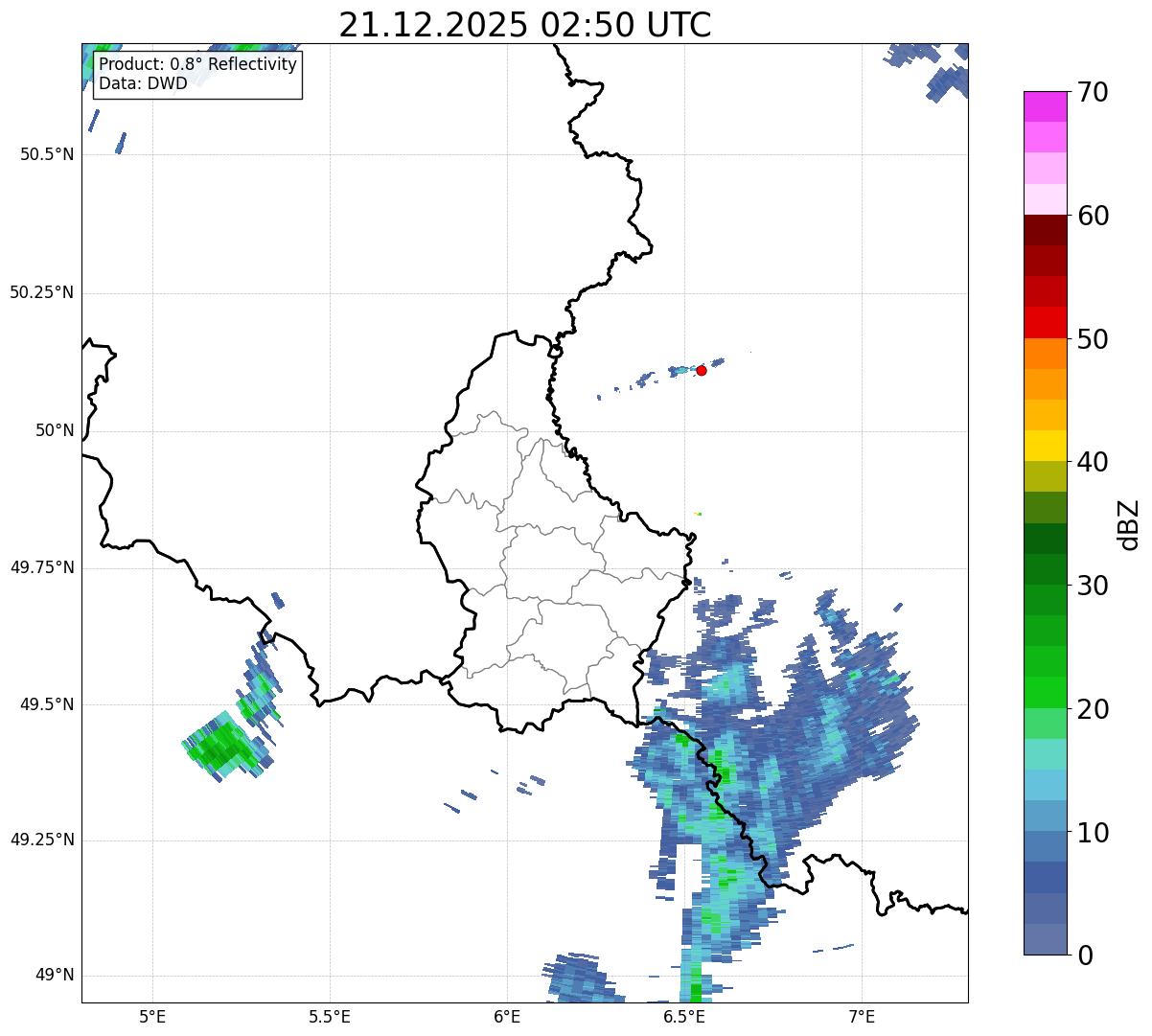This screenshot has width=1152, height=1036.
Task: Click the colorbar tick value 40
Action: [x=1094, y=462]
